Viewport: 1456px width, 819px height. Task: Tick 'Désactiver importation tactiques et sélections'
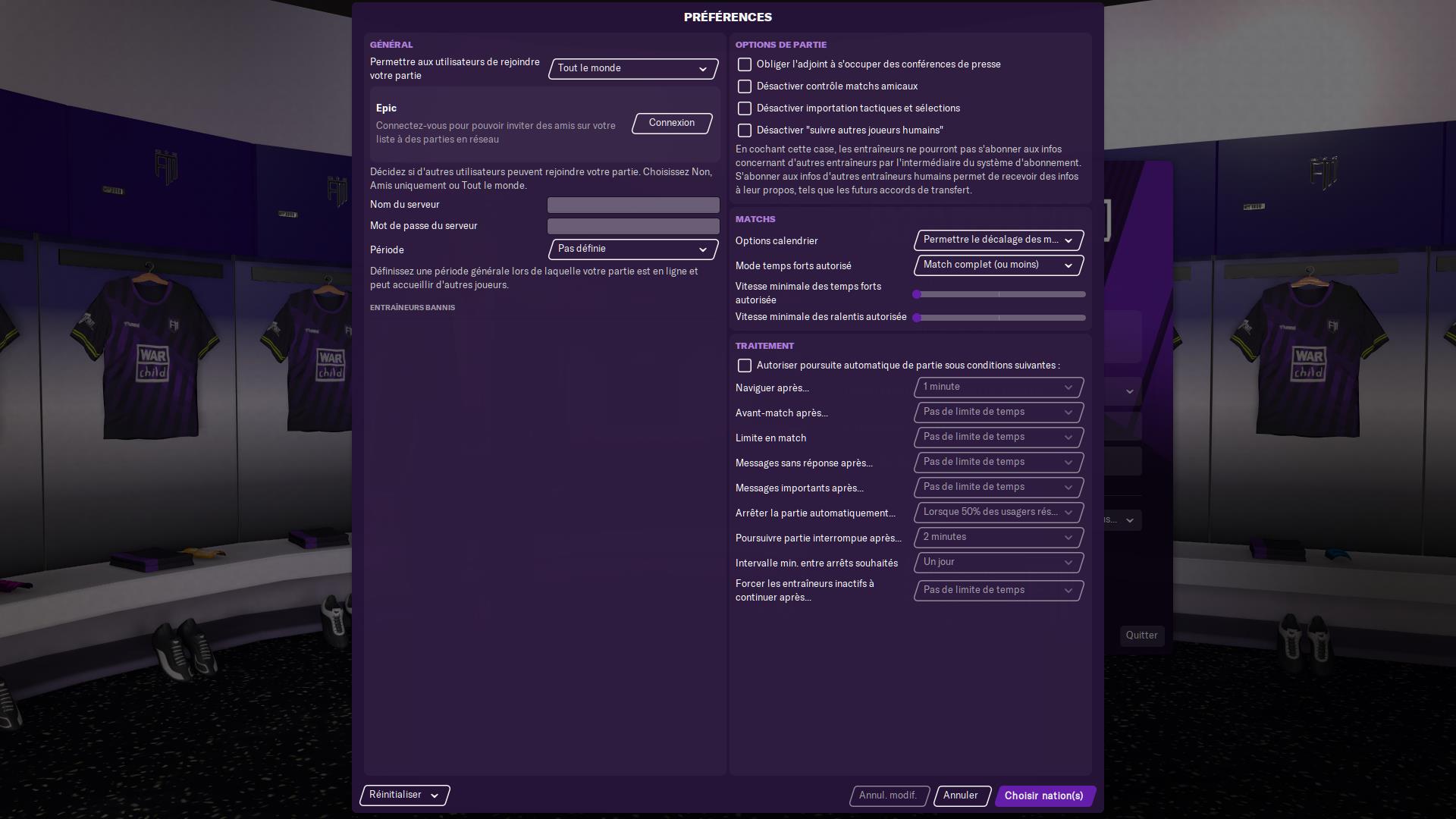pyautogui.click(x=745, y=108)
